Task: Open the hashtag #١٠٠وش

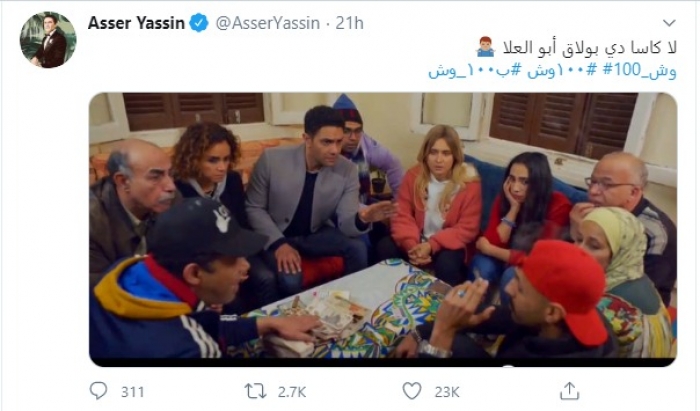Action: pos(562,71)
